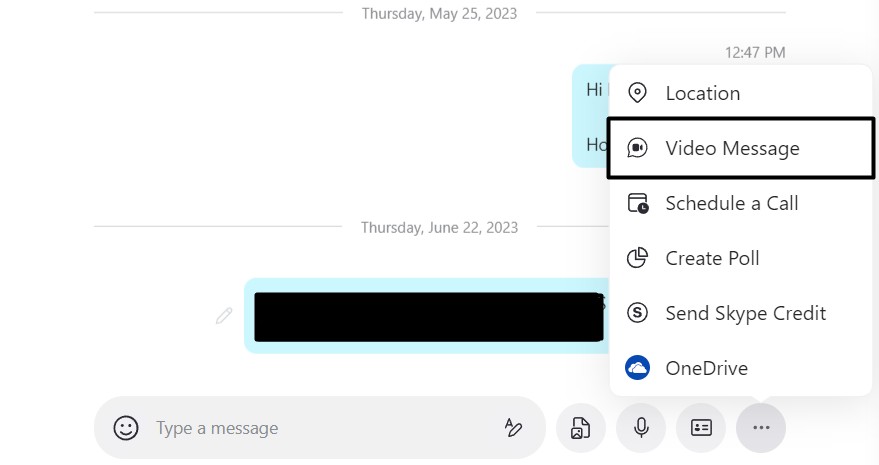The image size is (879, 465).
Task: Click the pen formatting icon in message box
Action: [513, 428]
